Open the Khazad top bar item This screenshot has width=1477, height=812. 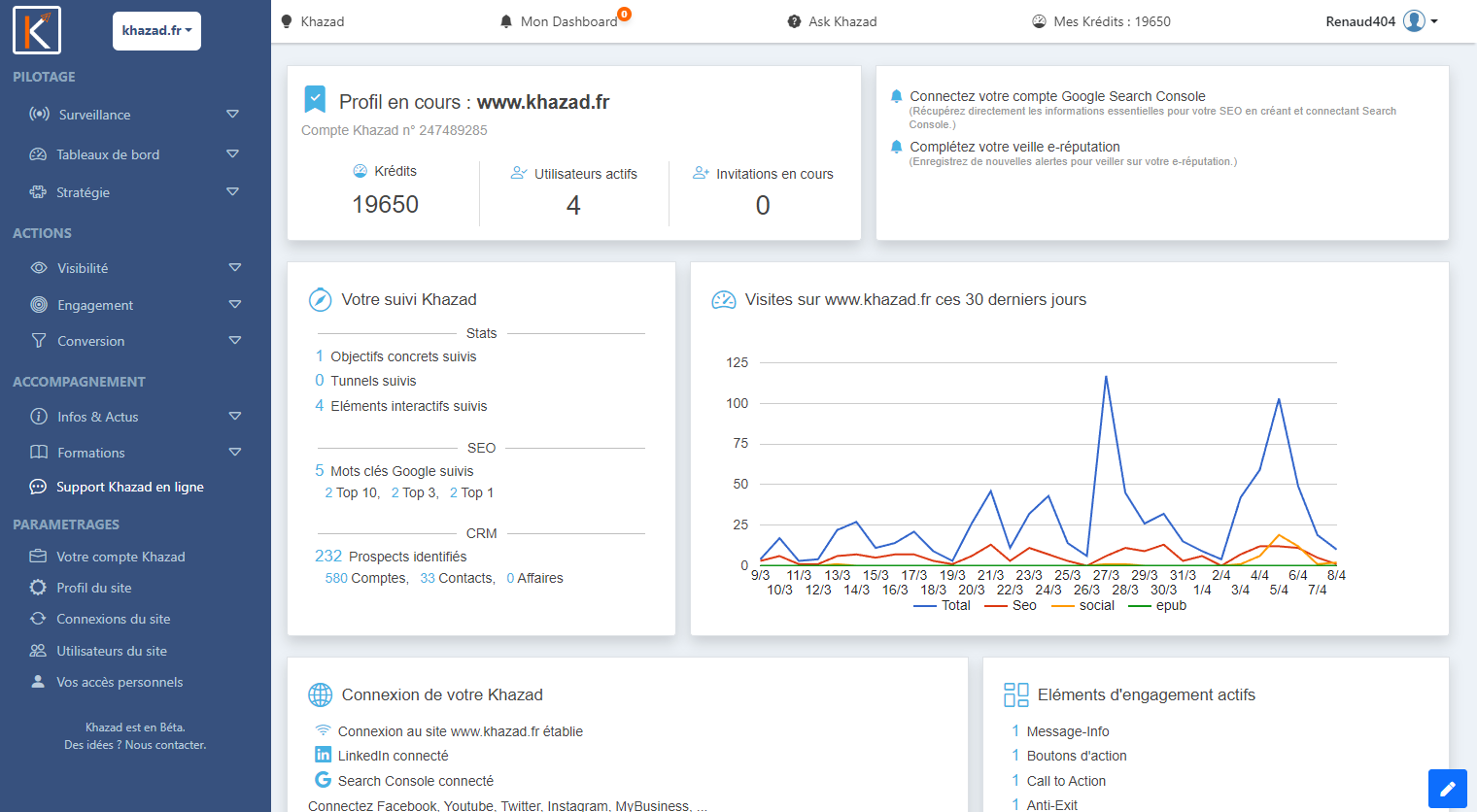coord(312,21)
